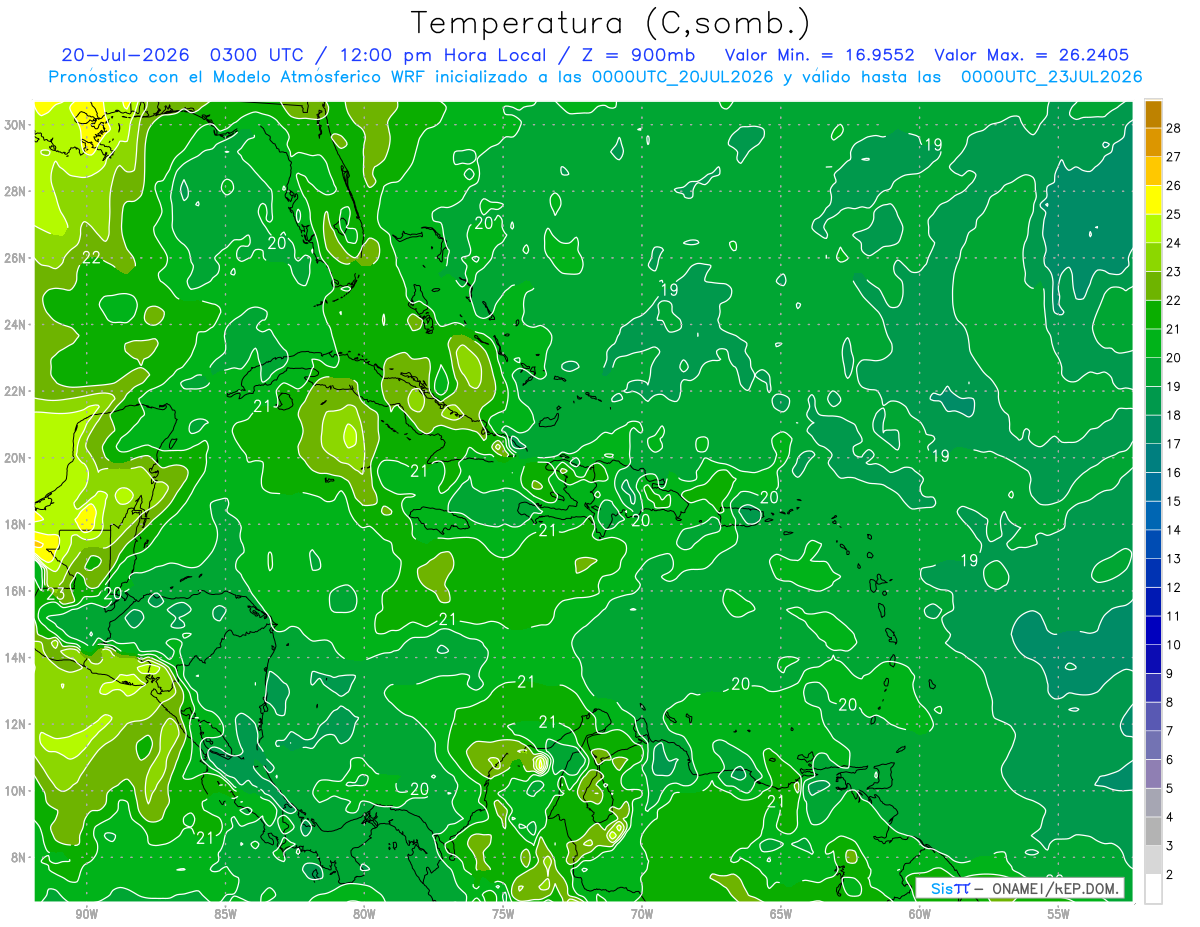The image size is (1200, 927).
Task: Click the "10" label on the color scale
Action: click(1174, 645)
